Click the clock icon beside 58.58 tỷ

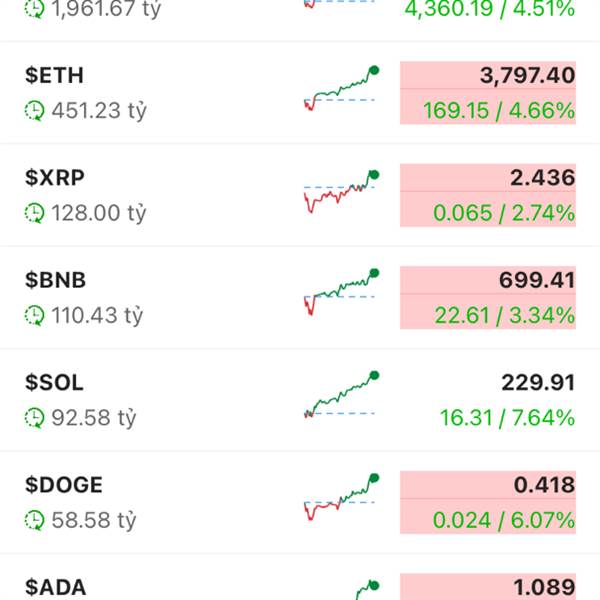[x=34, y=520]
